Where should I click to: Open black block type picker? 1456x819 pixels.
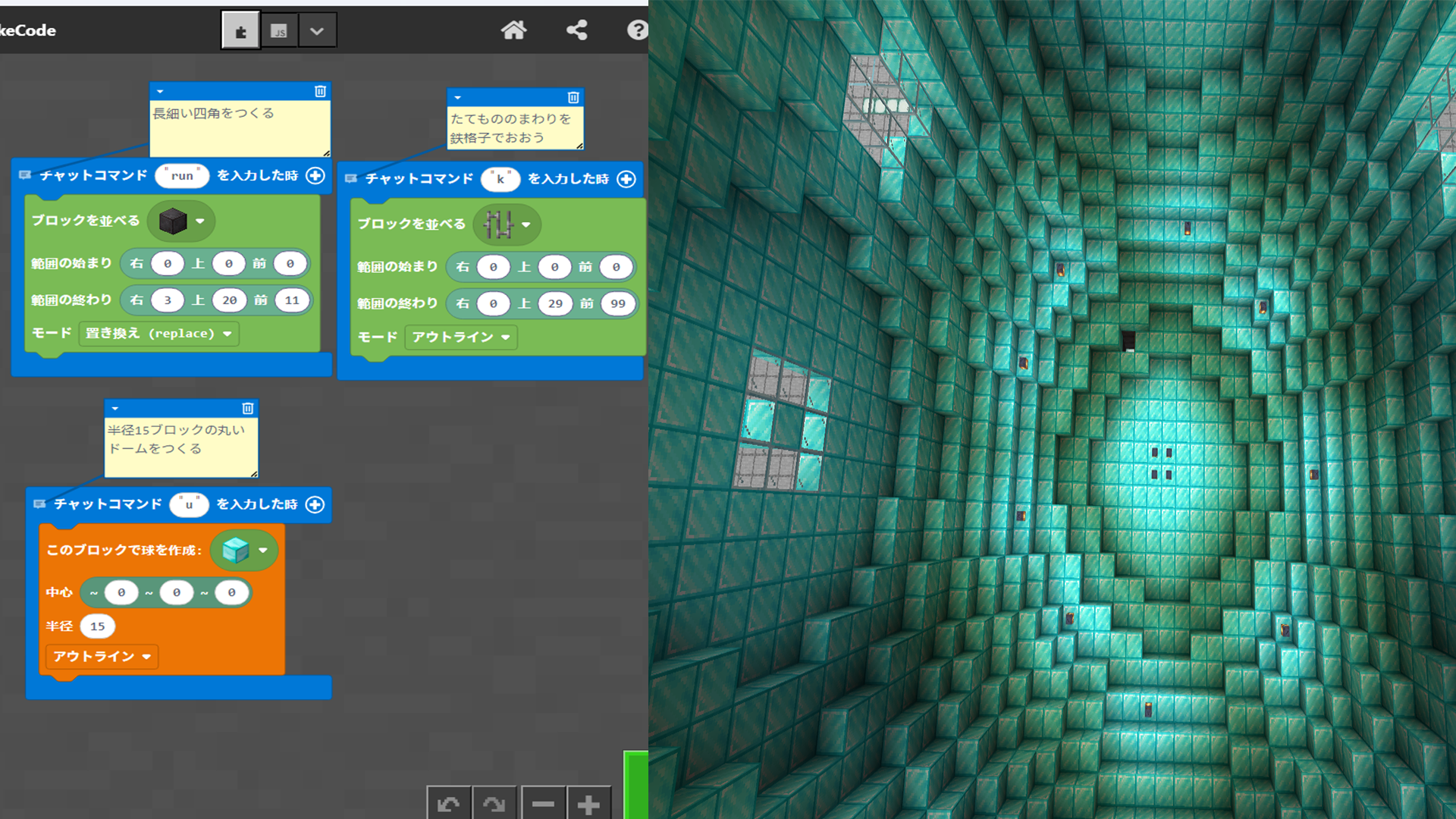(181, 221)
